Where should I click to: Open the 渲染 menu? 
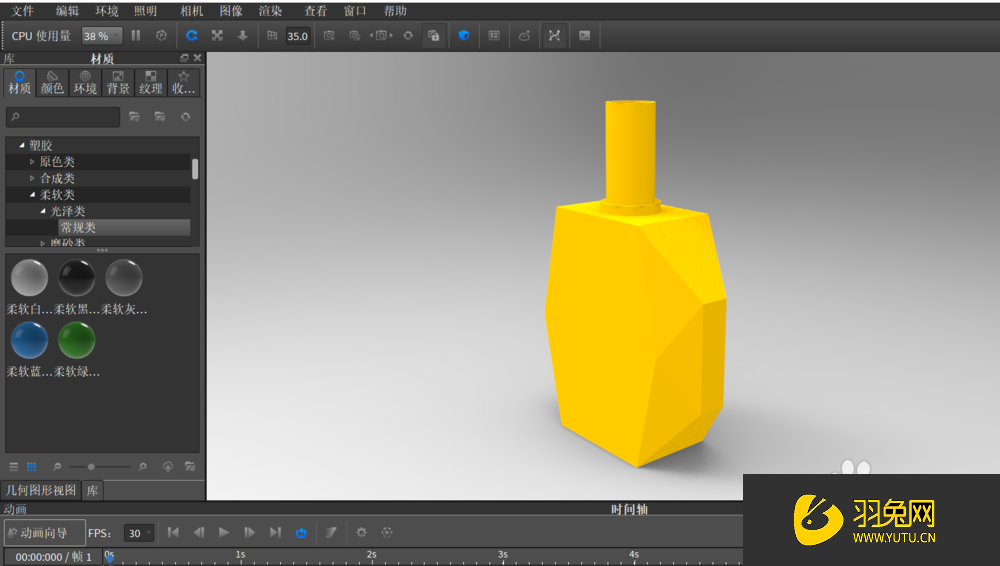(270, 11)
